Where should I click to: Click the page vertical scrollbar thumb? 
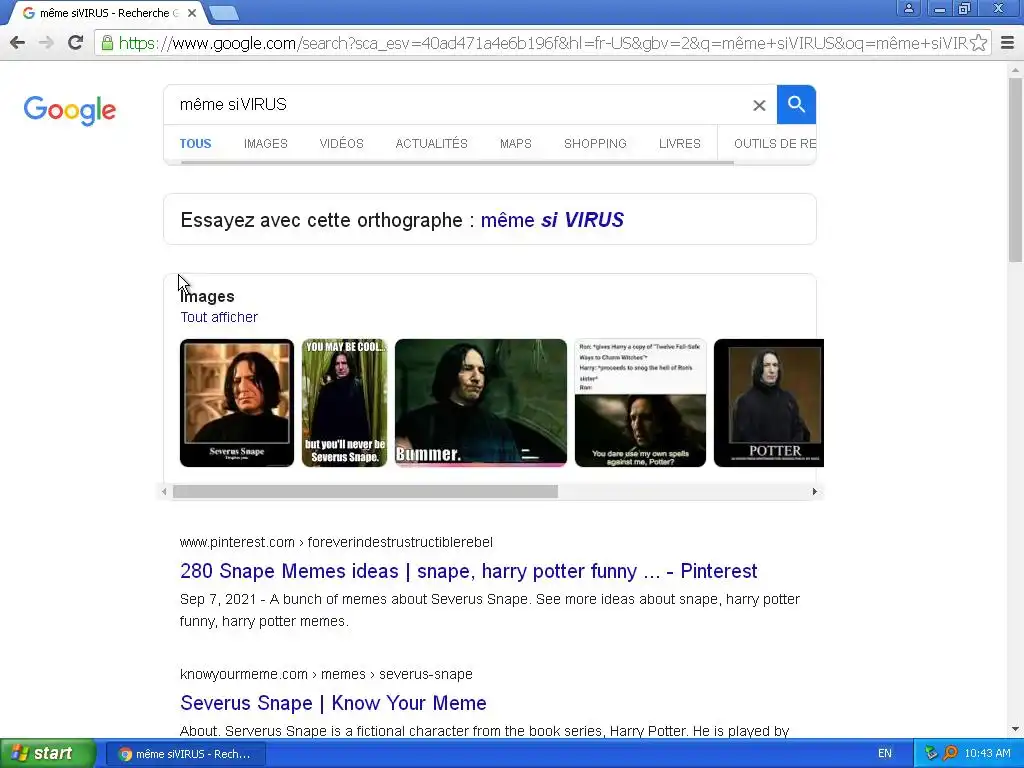coord(1015,170)
